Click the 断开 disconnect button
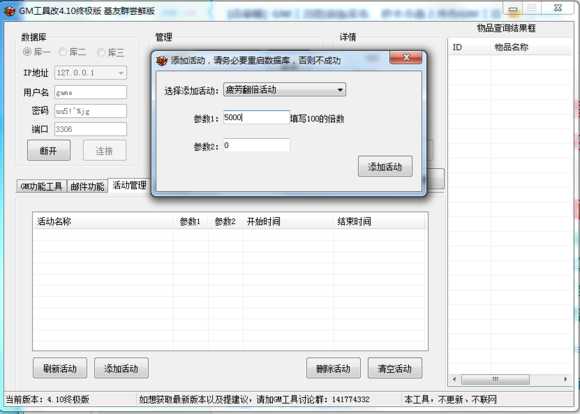The image size is (580, 414). 49,150
